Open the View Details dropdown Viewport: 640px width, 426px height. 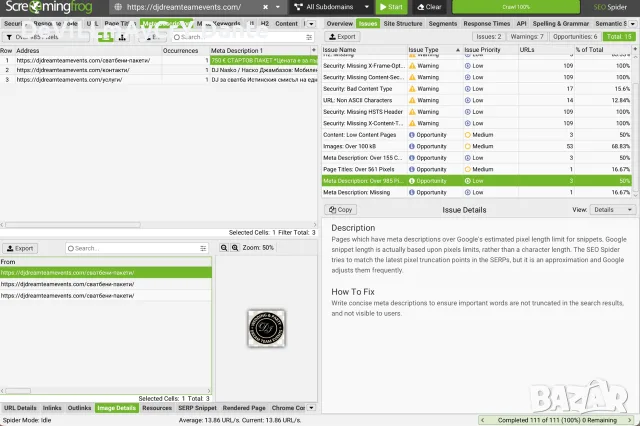click(x=612, y=210)
